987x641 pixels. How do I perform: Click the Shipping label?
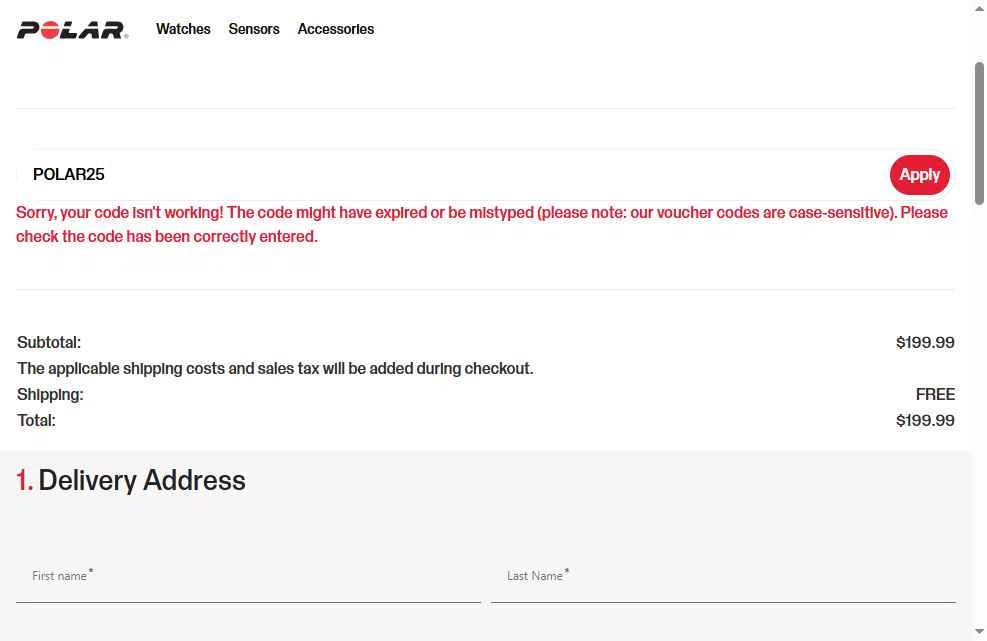point(50,394)
